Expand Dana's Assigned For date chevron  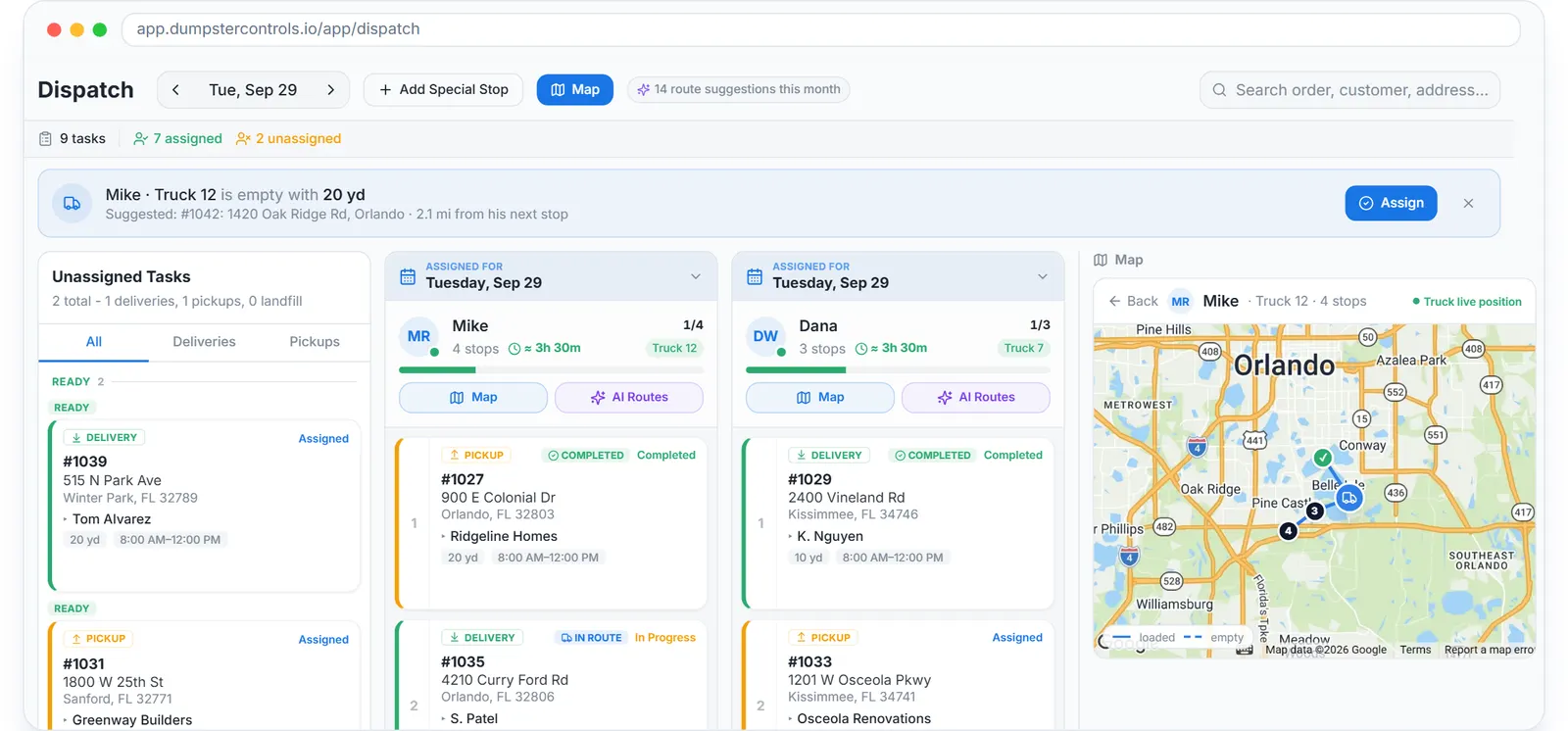(1043, 276)
